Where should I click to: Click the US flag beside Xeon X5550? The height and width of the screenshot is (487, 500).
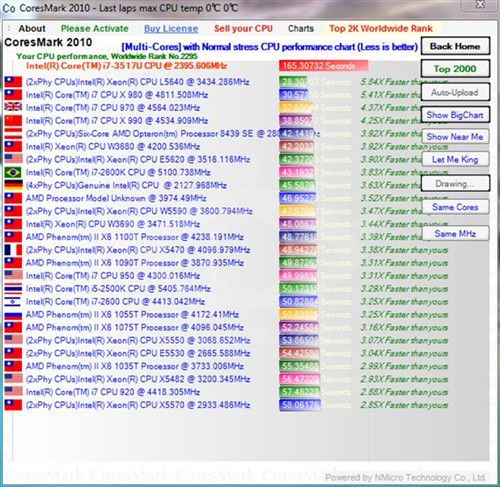pos(13,340)
